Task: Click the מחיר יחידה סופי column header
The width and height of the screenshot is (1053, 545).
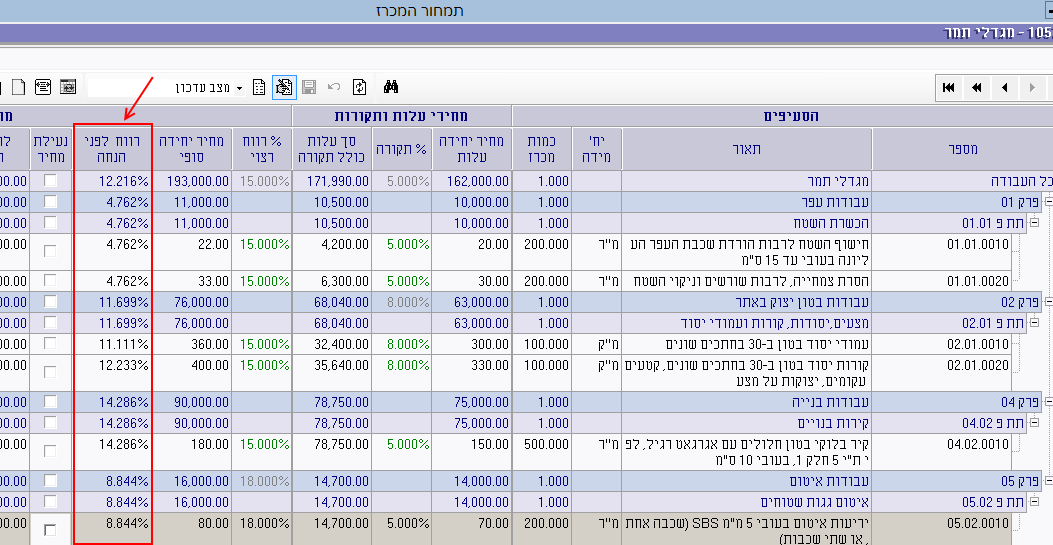Action: click(191, 149)
